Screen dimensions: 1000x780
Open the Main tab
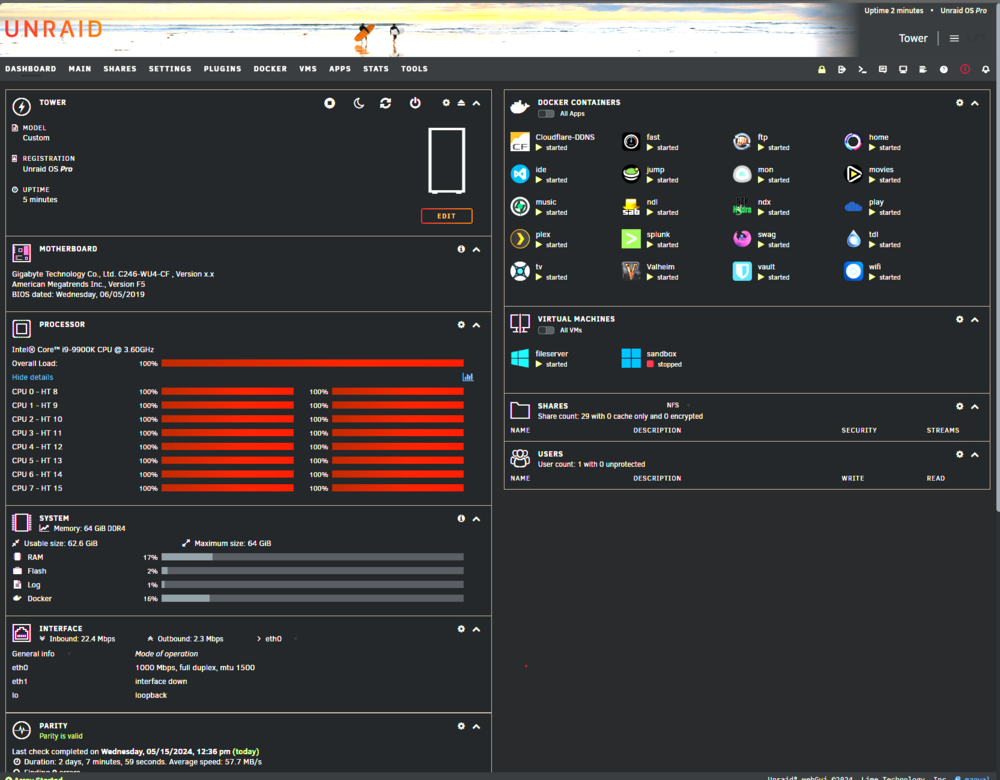pos(80,69)
